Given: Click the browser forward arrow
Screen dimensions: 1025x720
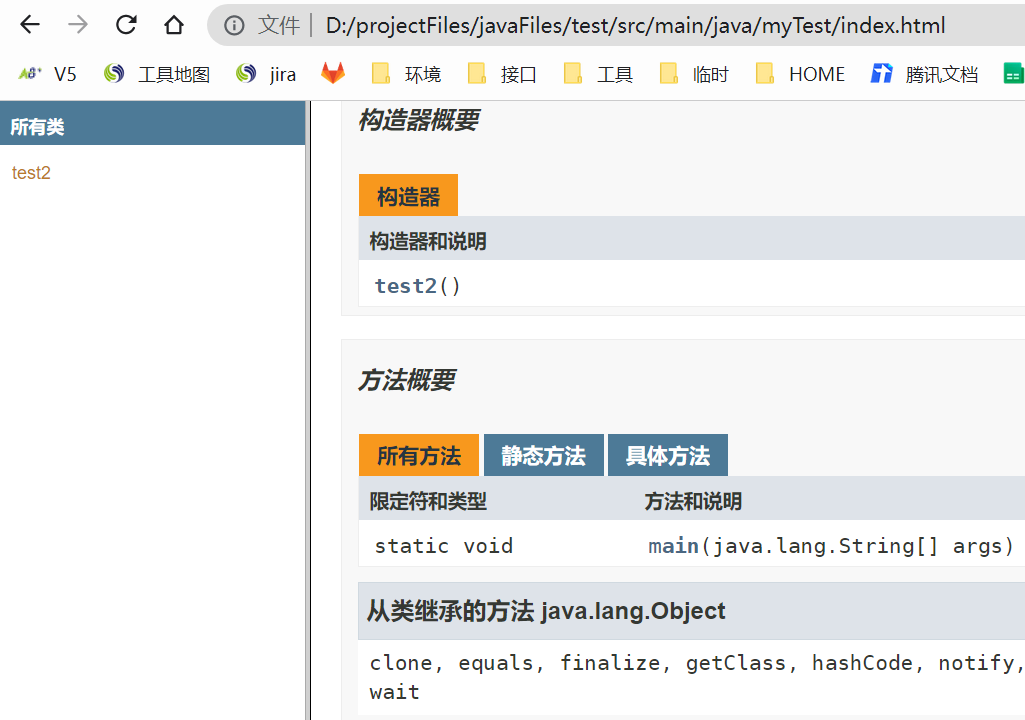Looking at the screenshot, I should (x=78, y=25).
